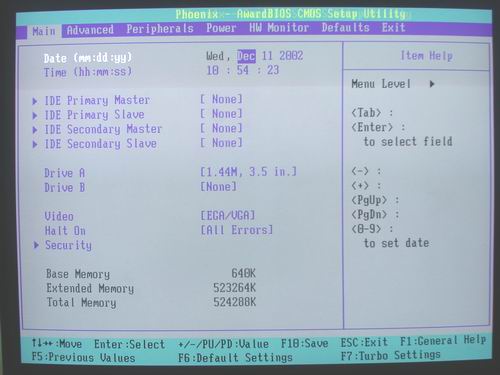The width and height of the screenshot is (500, 375).
Task: Click the <Tab> key hint
Action: 366,113
